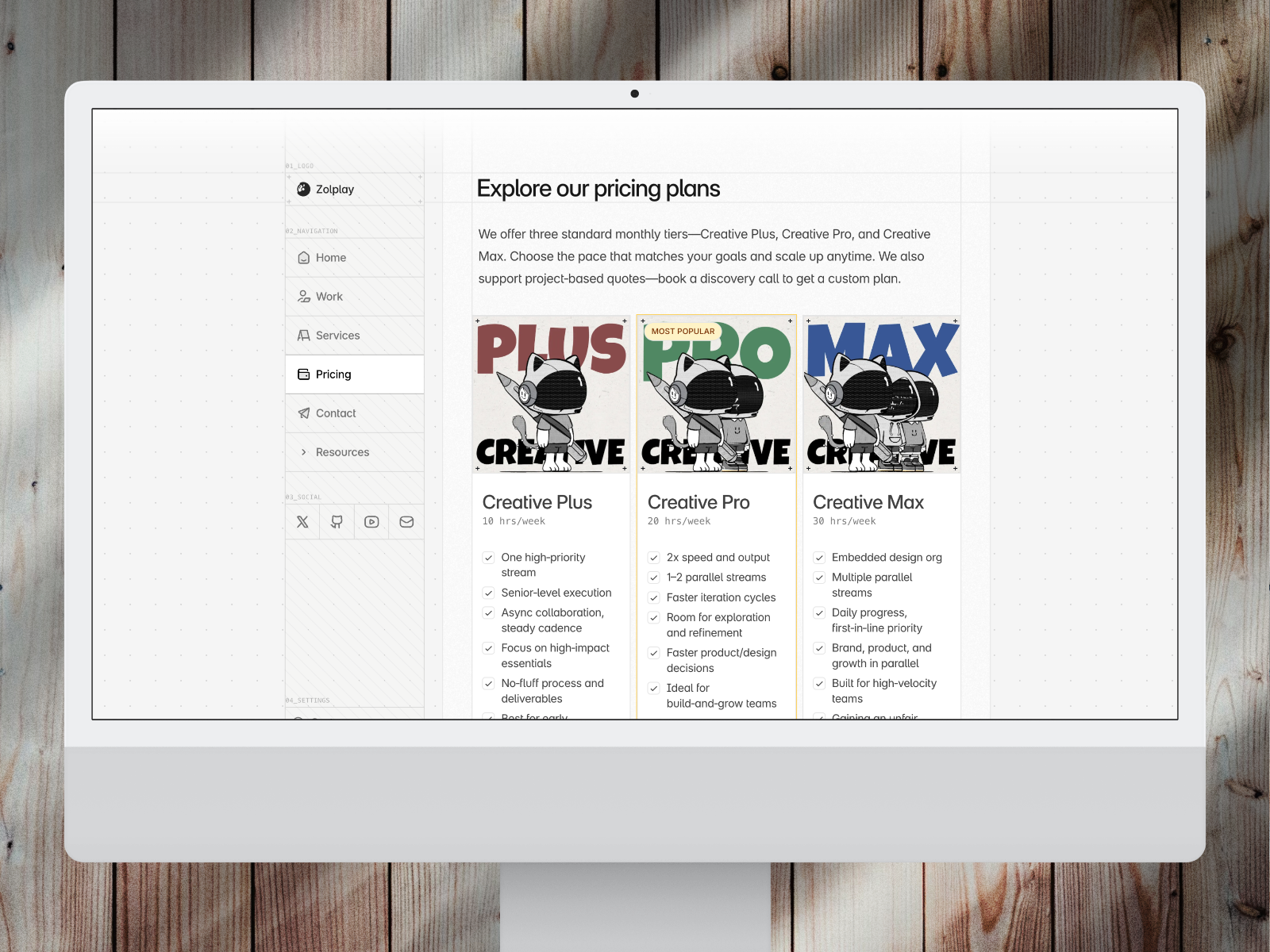Click checkmark beside '2x speed and output'
1270x952 pixels.
(654, 558)
